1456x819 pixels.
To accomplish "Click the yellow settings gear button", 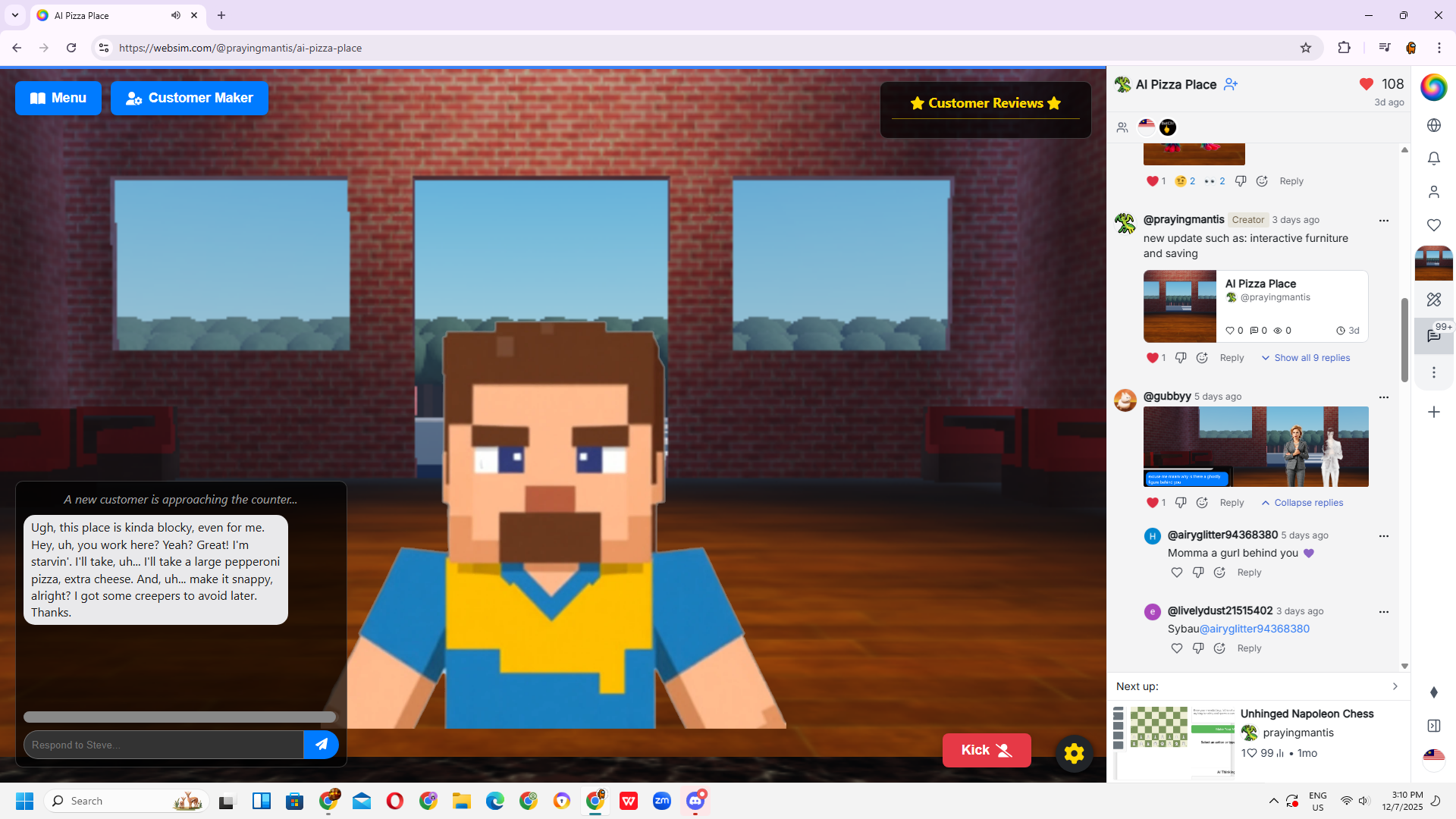I will click(x=1074, y=753).
